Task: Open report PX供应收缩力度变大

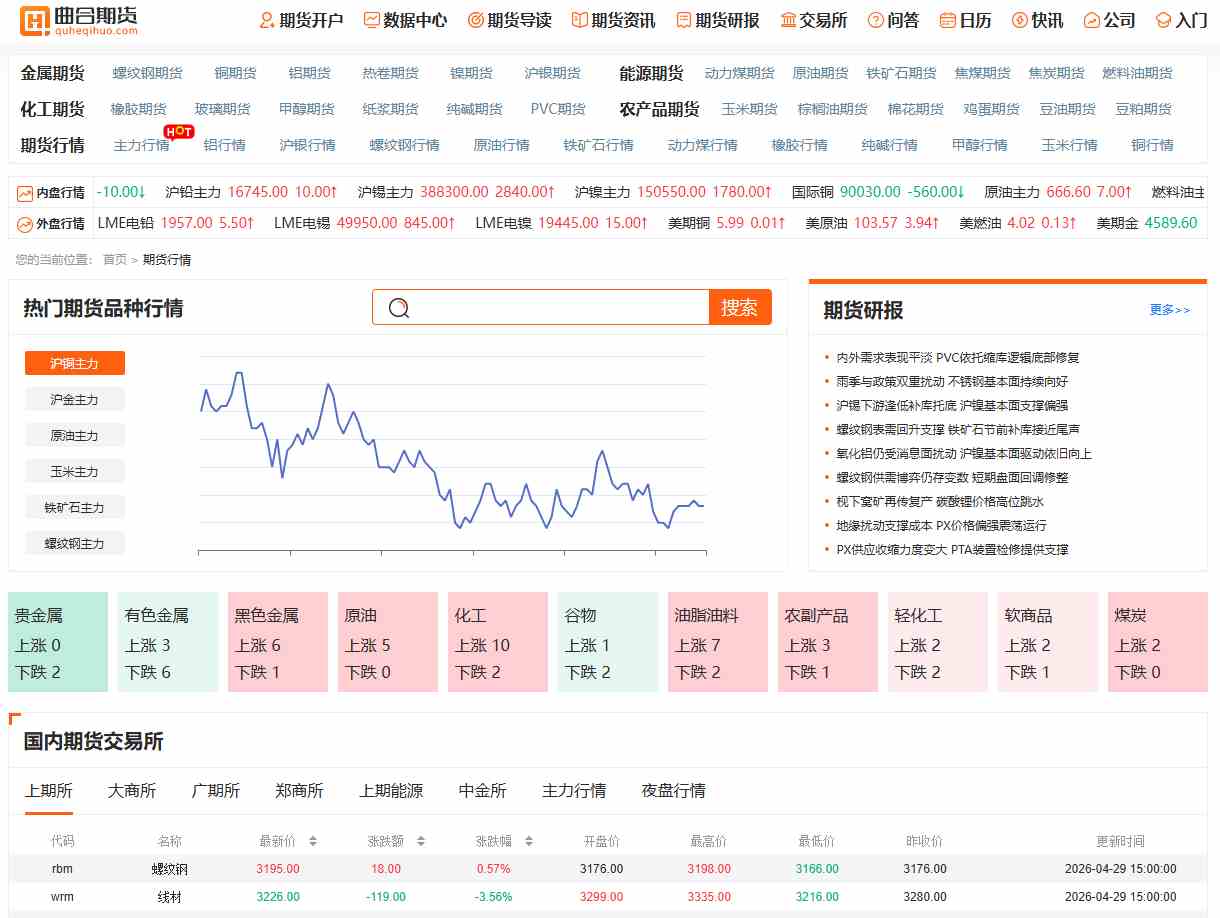Action: 952,549
